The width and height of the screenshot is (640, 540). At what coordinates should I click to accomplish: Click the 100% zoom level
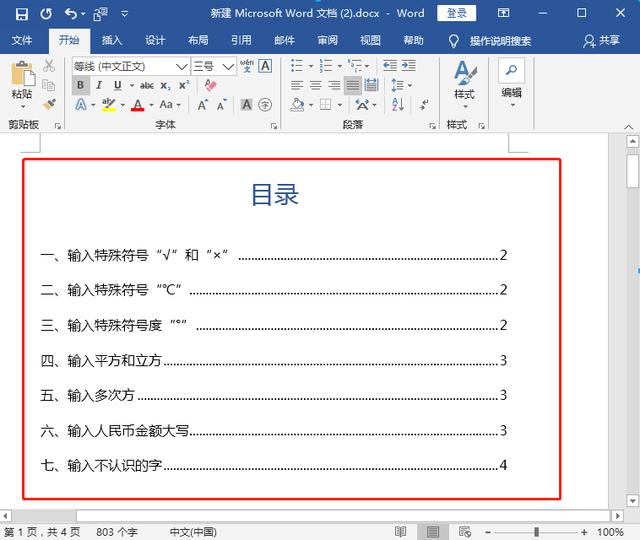pyautogui.click(x=610, y=532)
